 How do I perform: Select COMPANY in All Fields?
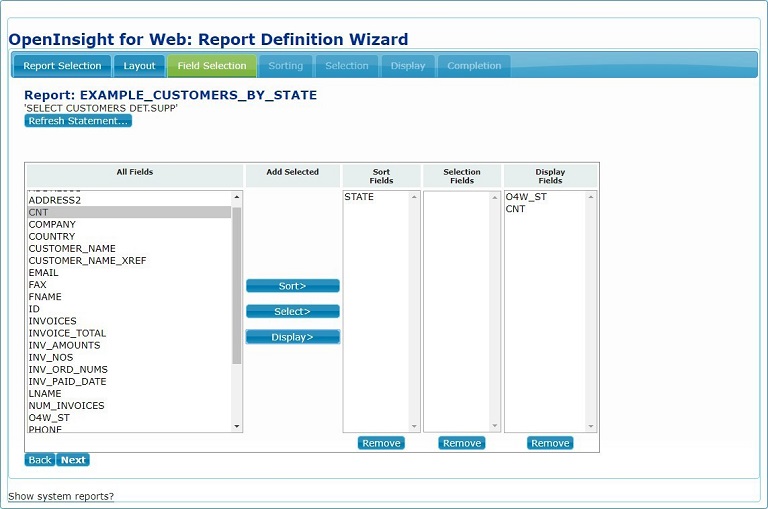(x=129, y=224)
